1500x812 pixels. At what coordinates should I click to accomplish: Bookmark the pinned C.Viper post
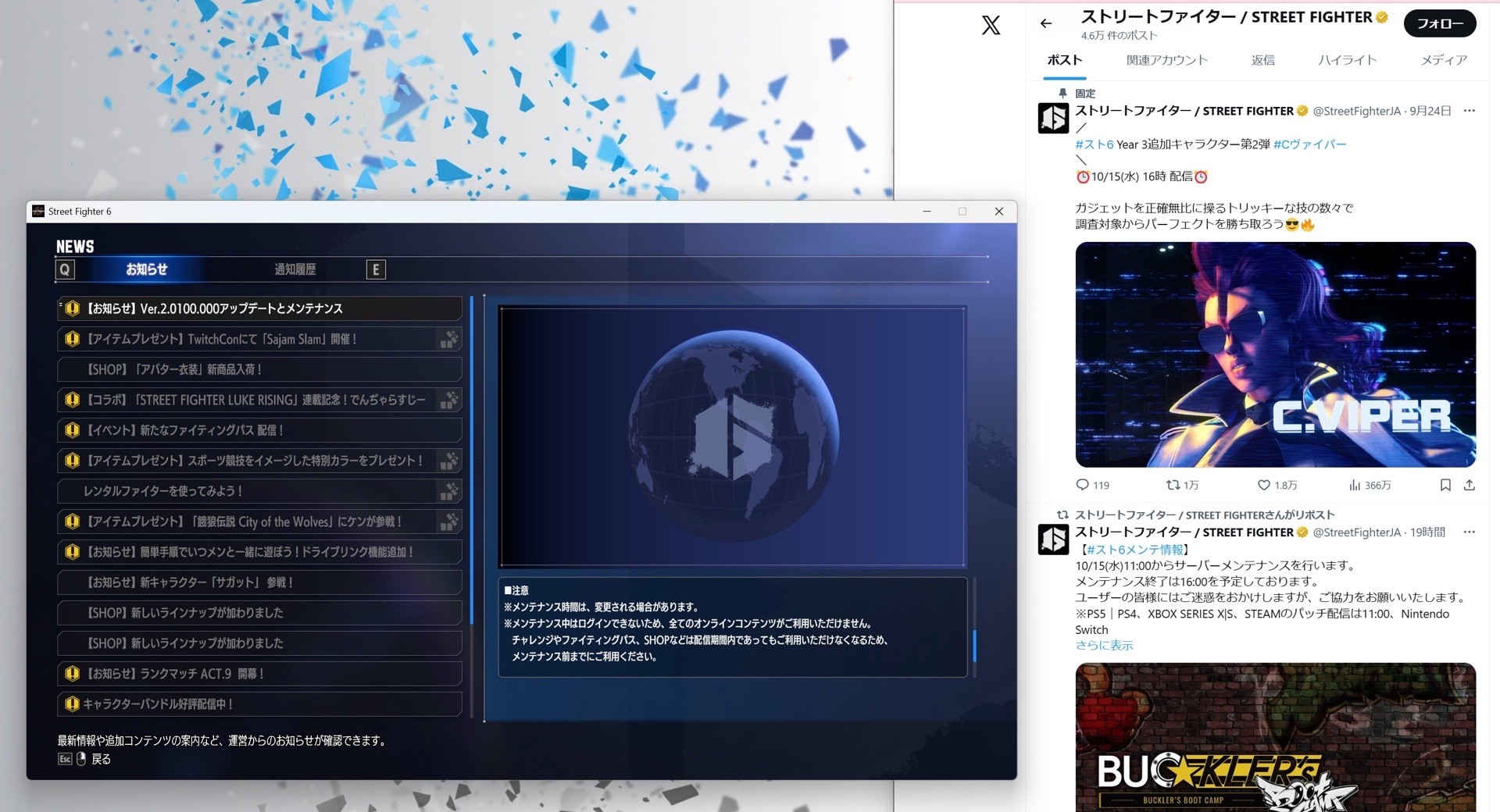[1445, 485]
